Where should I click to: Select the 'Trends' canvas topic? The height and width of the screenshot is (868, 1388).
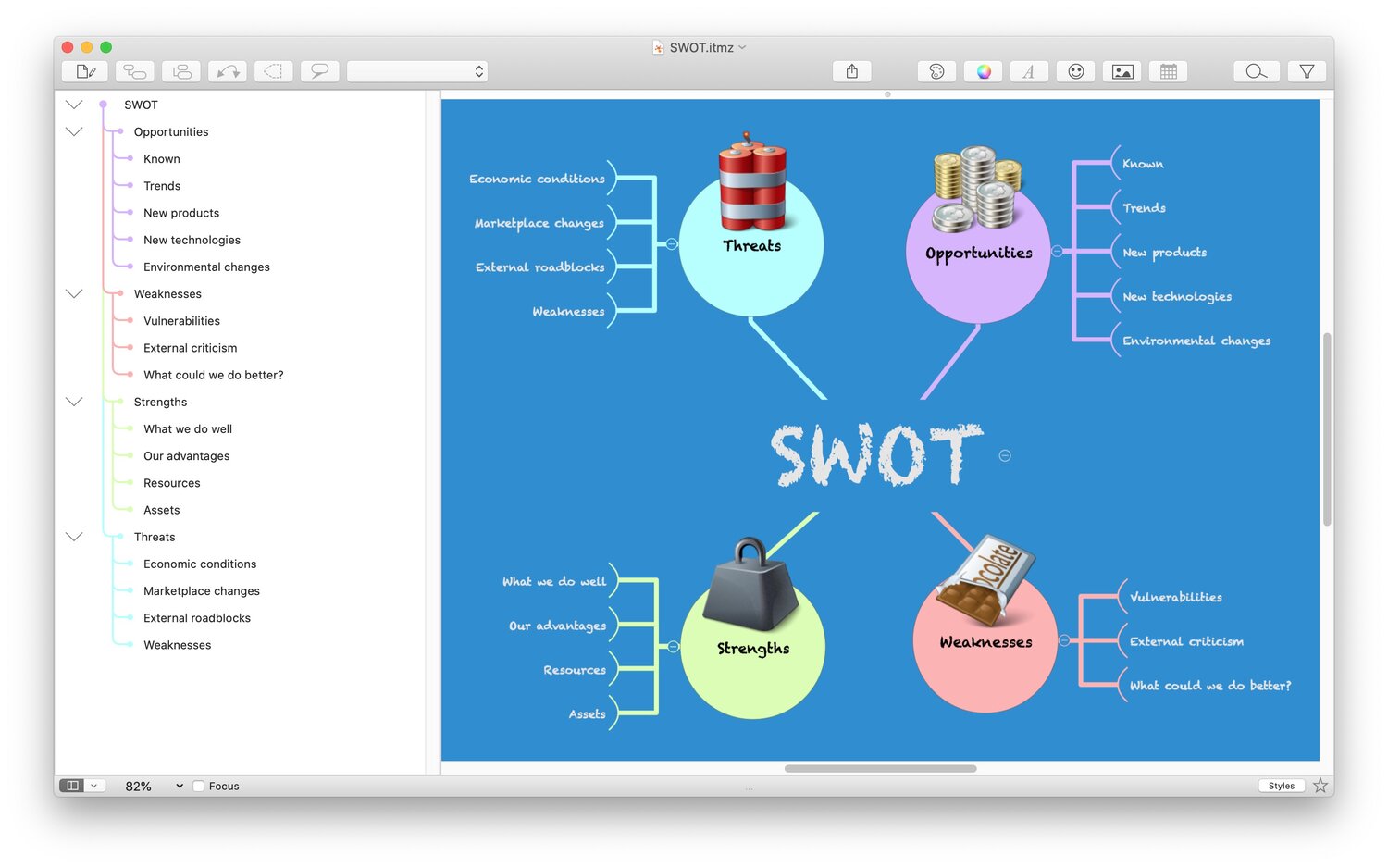[1144, 208]
